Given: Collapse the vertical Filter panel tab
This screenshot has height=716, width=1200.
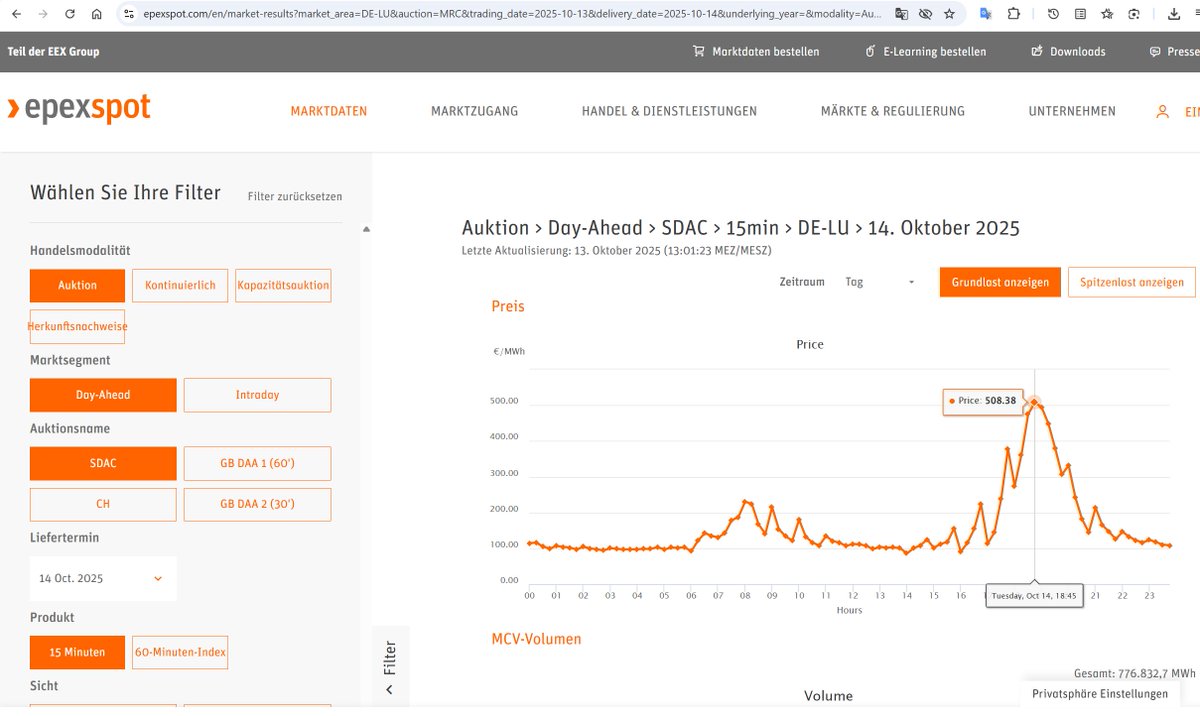Looking at the screenshot, I should [x=390, y=666].
